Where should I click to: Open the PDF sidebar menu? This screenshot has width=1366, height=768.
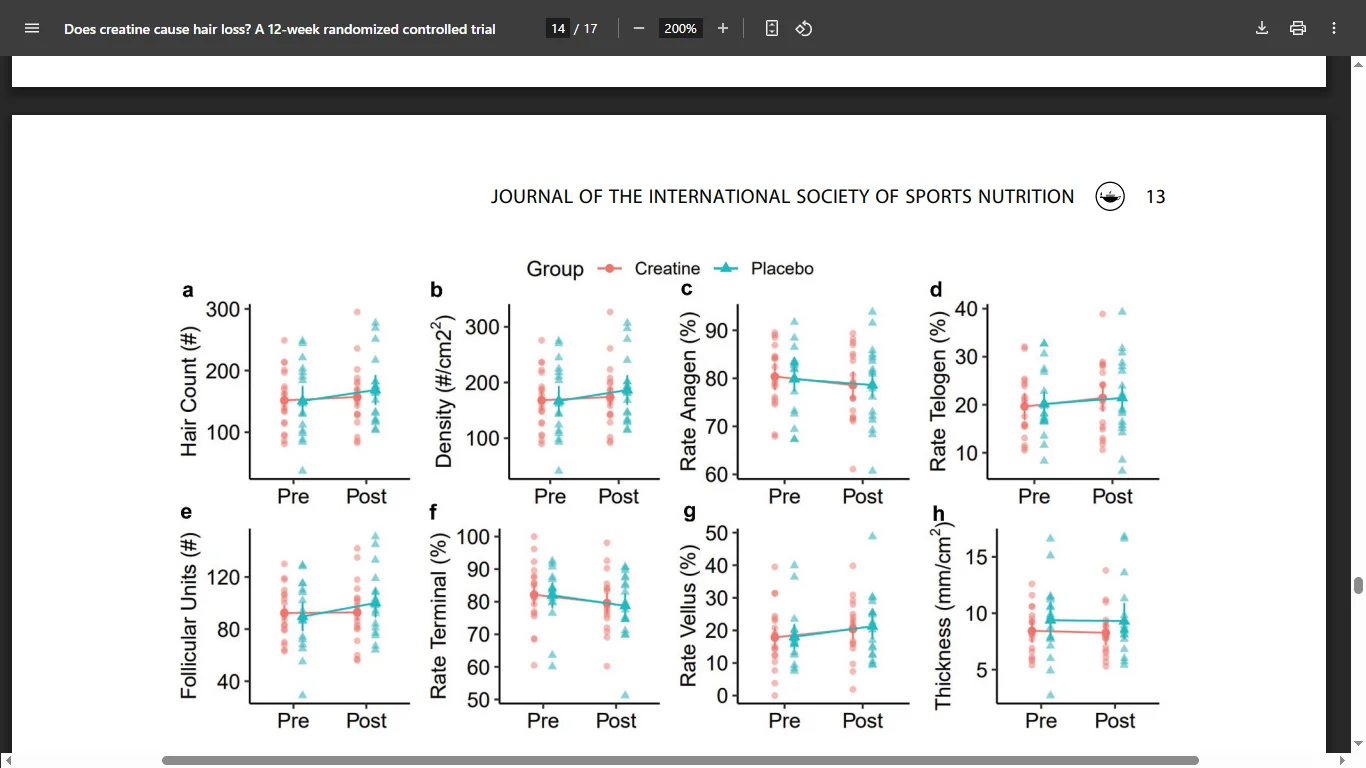pos(31,28)
